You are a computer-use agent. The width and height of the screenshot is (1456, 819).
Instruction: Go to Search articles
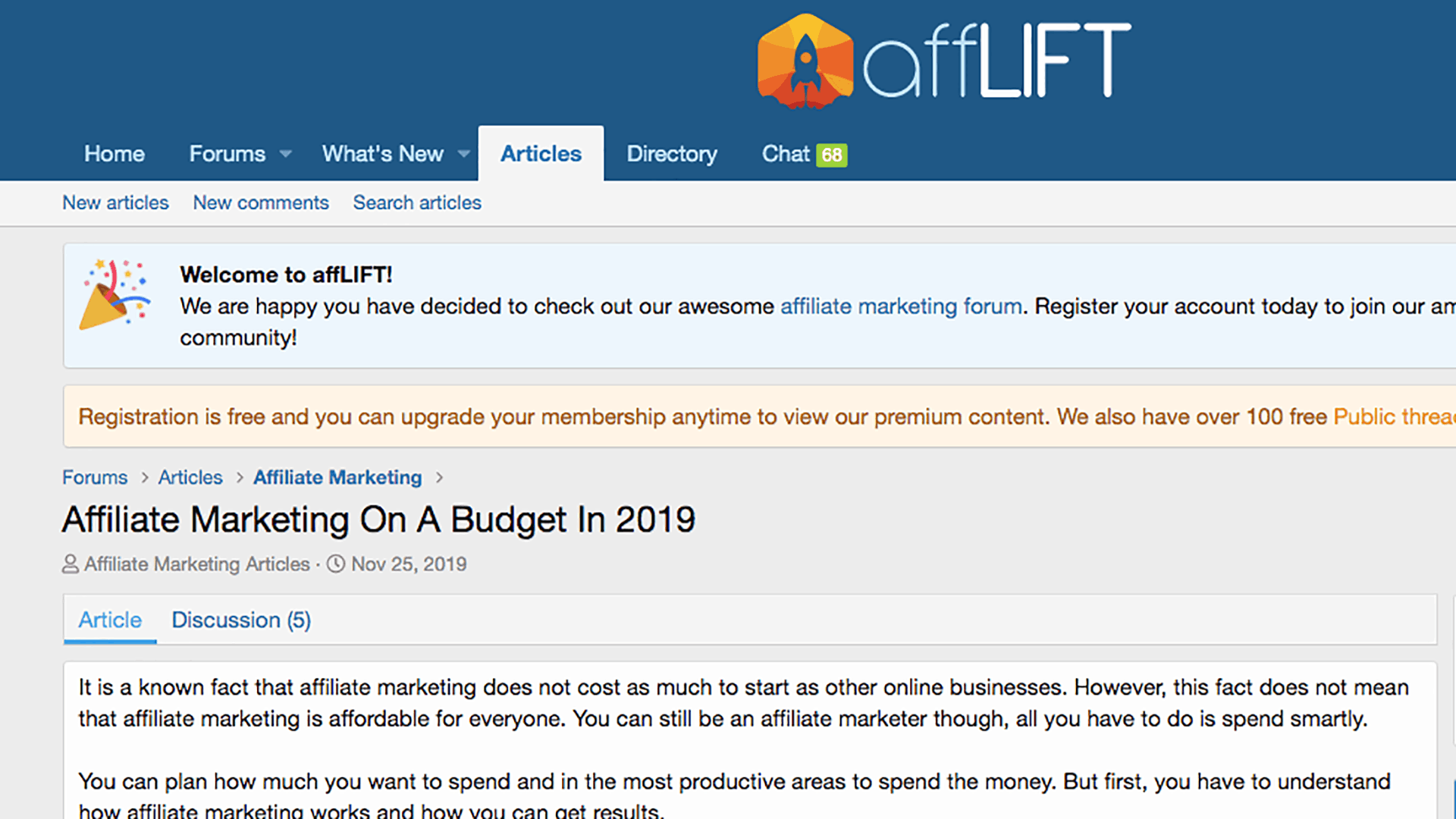(417, 202)
